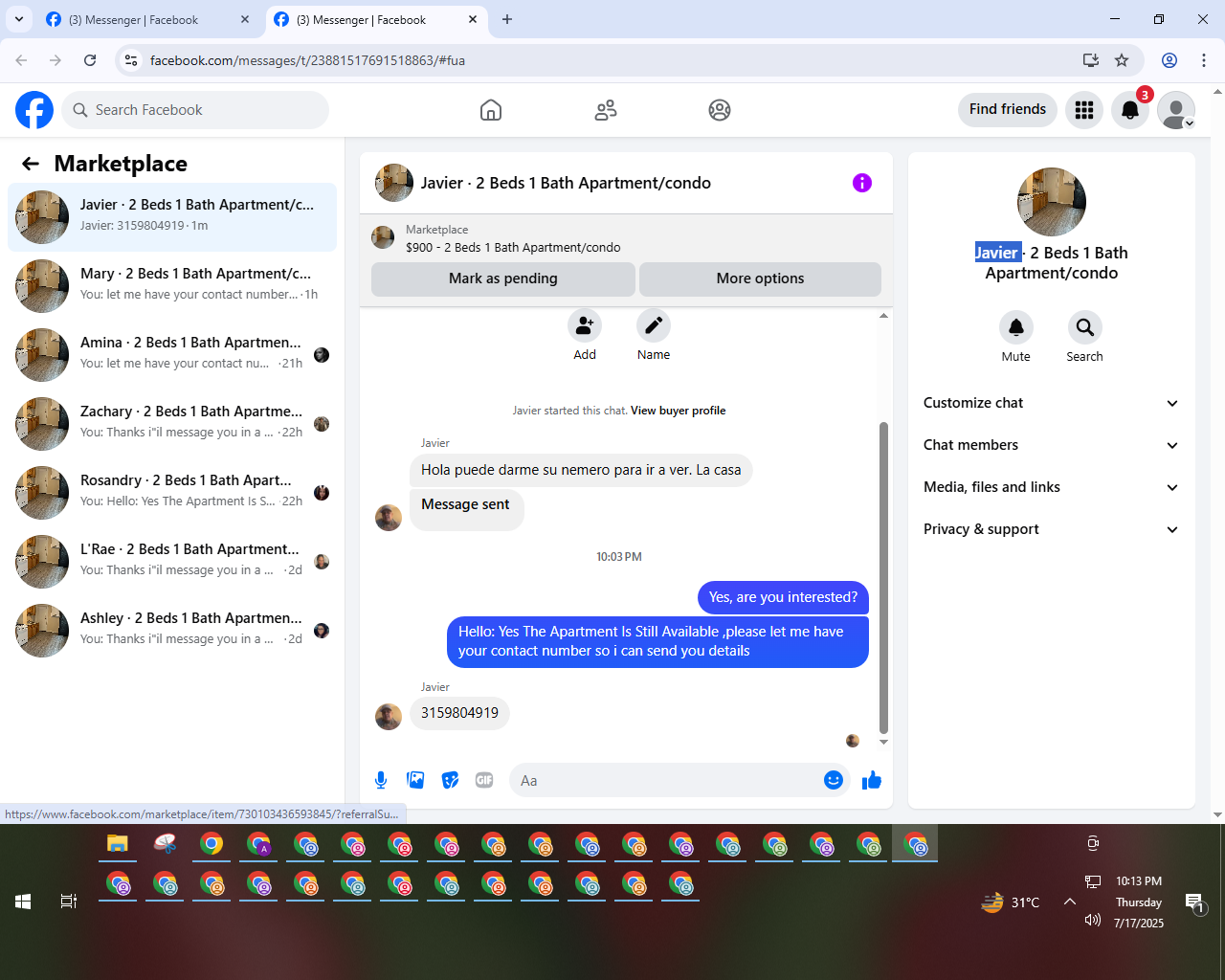Open the $900 Marketplace listing banner
The width and height of the screenshot is (1225, 980).
(x=626, y=238)
